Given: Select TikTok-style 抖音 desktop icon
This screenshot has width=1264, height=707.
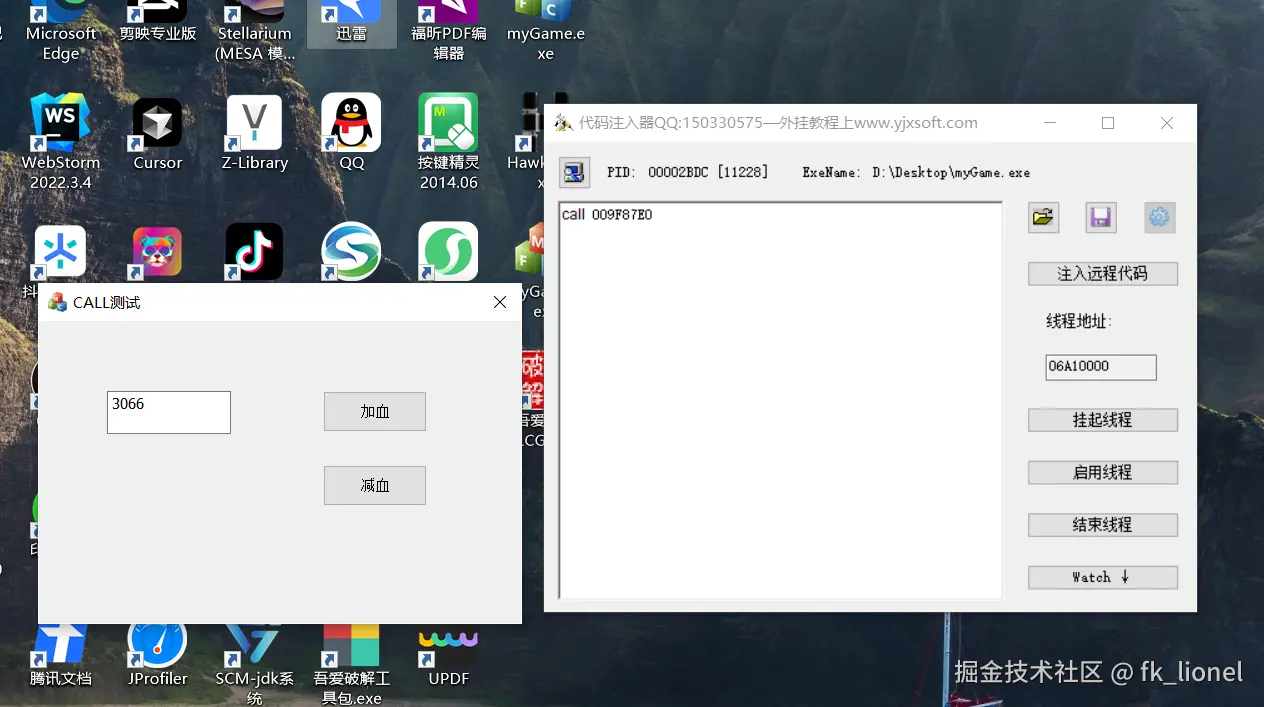Looking at the screenshot, I should point(253,252).
